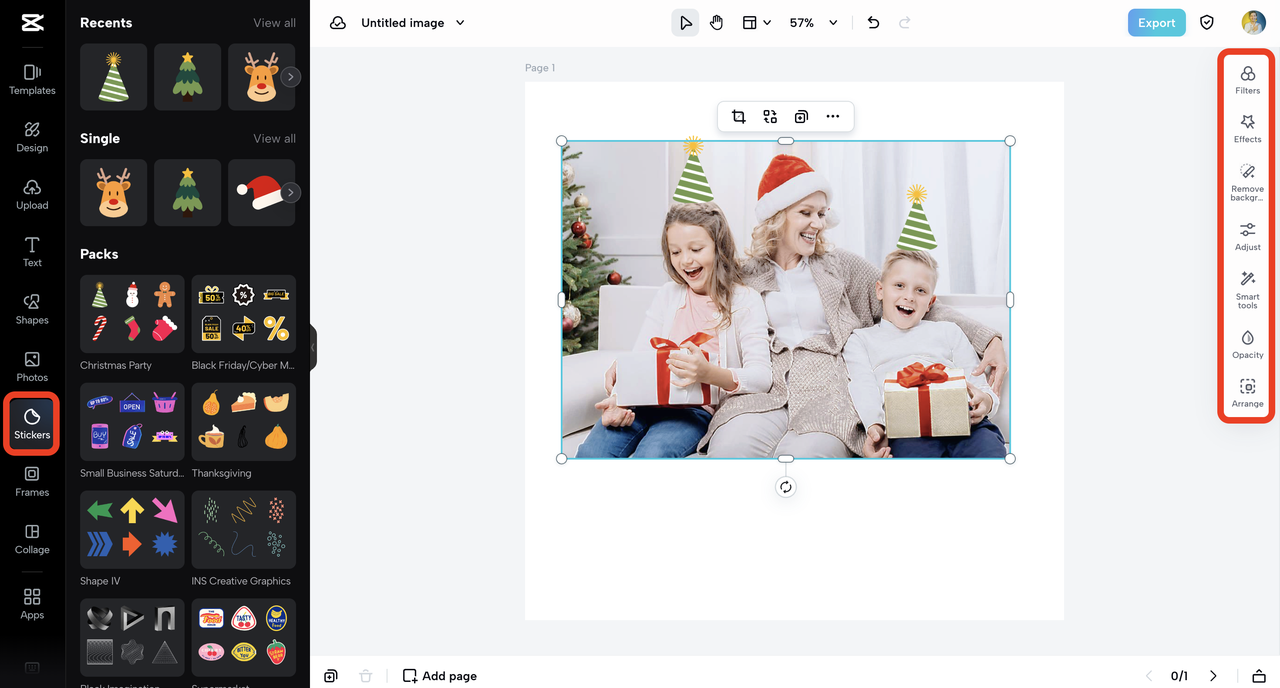
Task: Click the cloud save status icon
Action: 338,23
